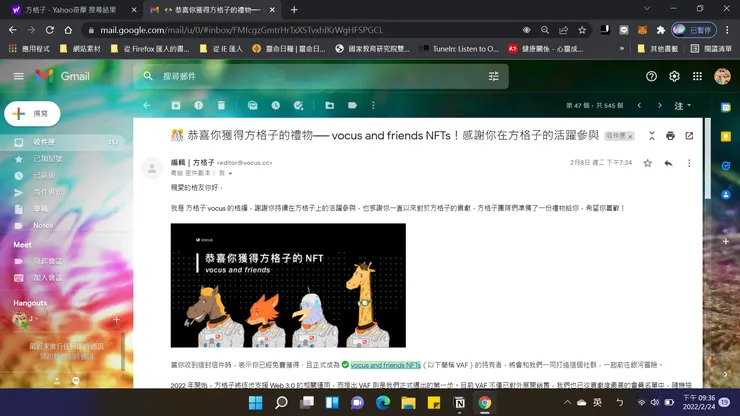740x416 pixels.
Task: Open Google Tasks in the side panel
Action: 726,166
